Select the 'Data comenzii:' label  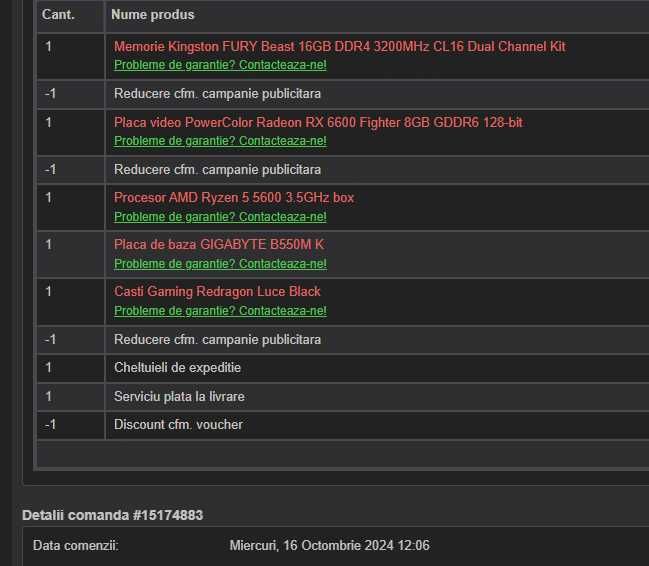click(x=76, y=546)
